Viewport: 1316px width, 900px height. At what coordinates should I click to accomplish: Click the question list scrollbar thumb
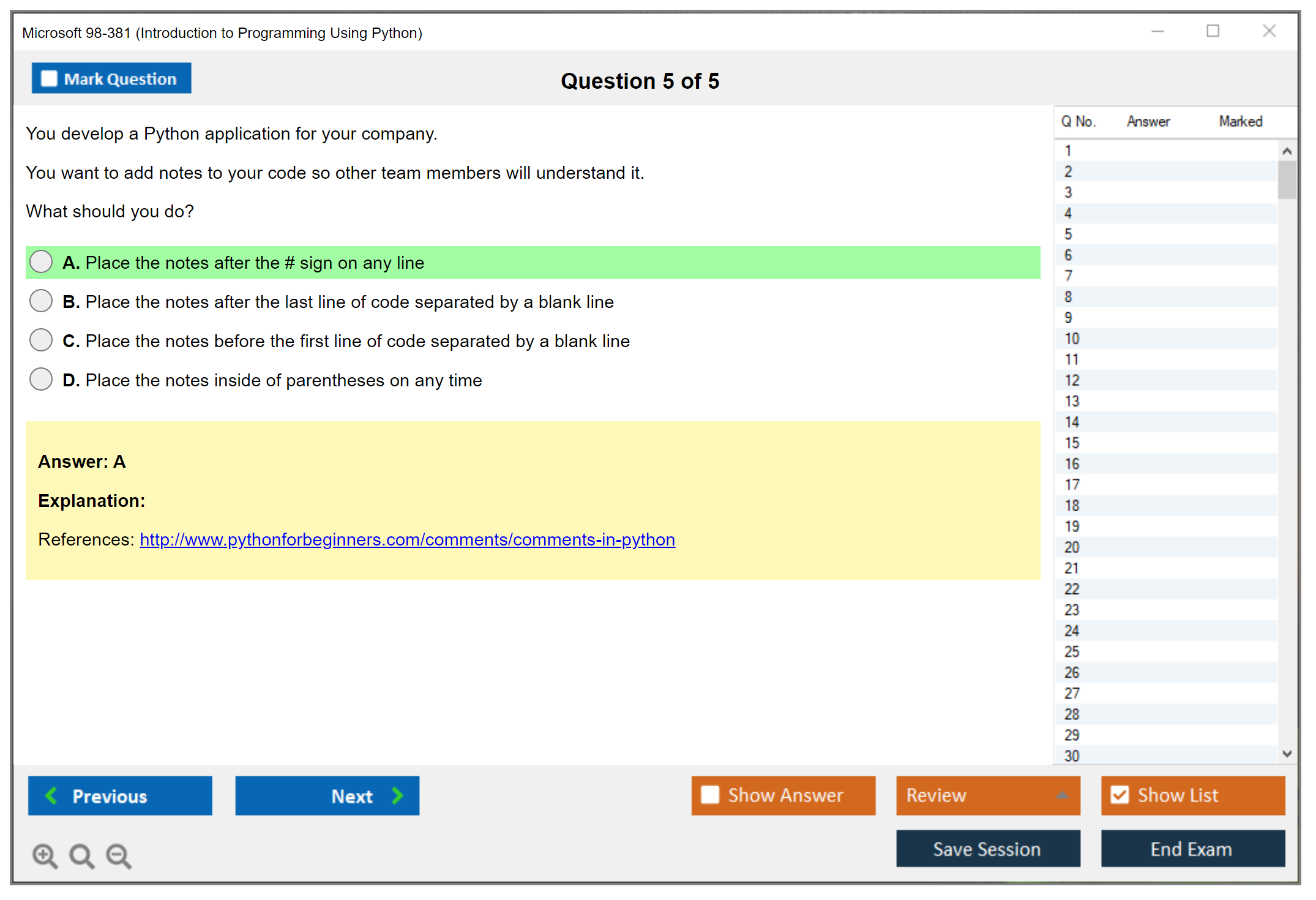(1287, 180)
